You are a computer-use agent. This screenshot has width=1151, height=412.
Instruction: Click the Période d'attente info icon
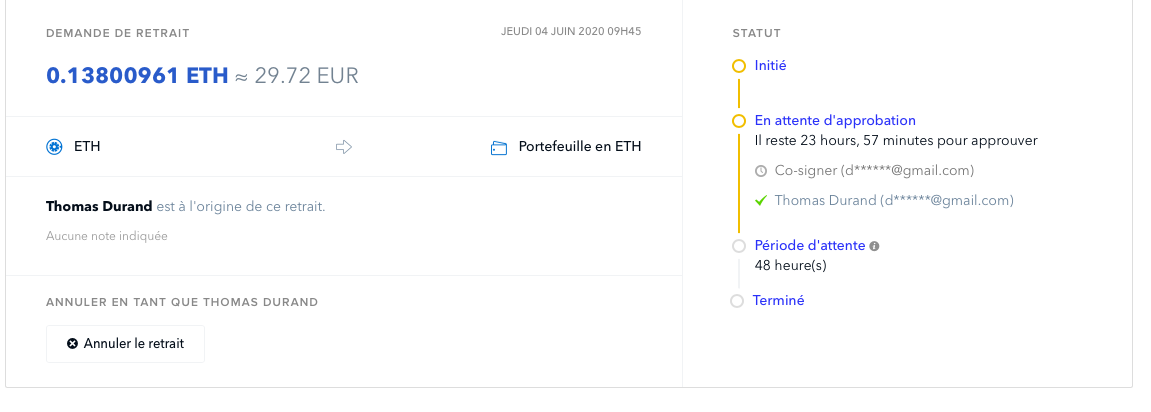click(874, 245)
